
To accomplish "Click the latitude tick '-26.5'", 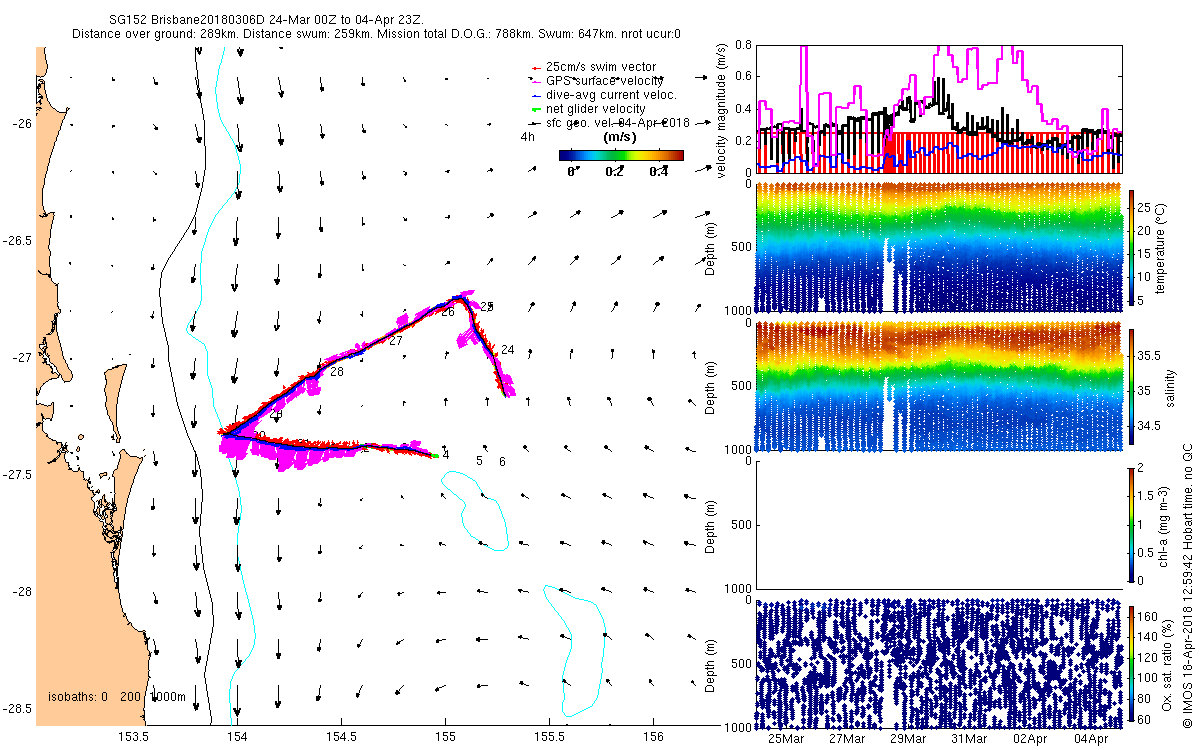I will (x=18, y=241).
